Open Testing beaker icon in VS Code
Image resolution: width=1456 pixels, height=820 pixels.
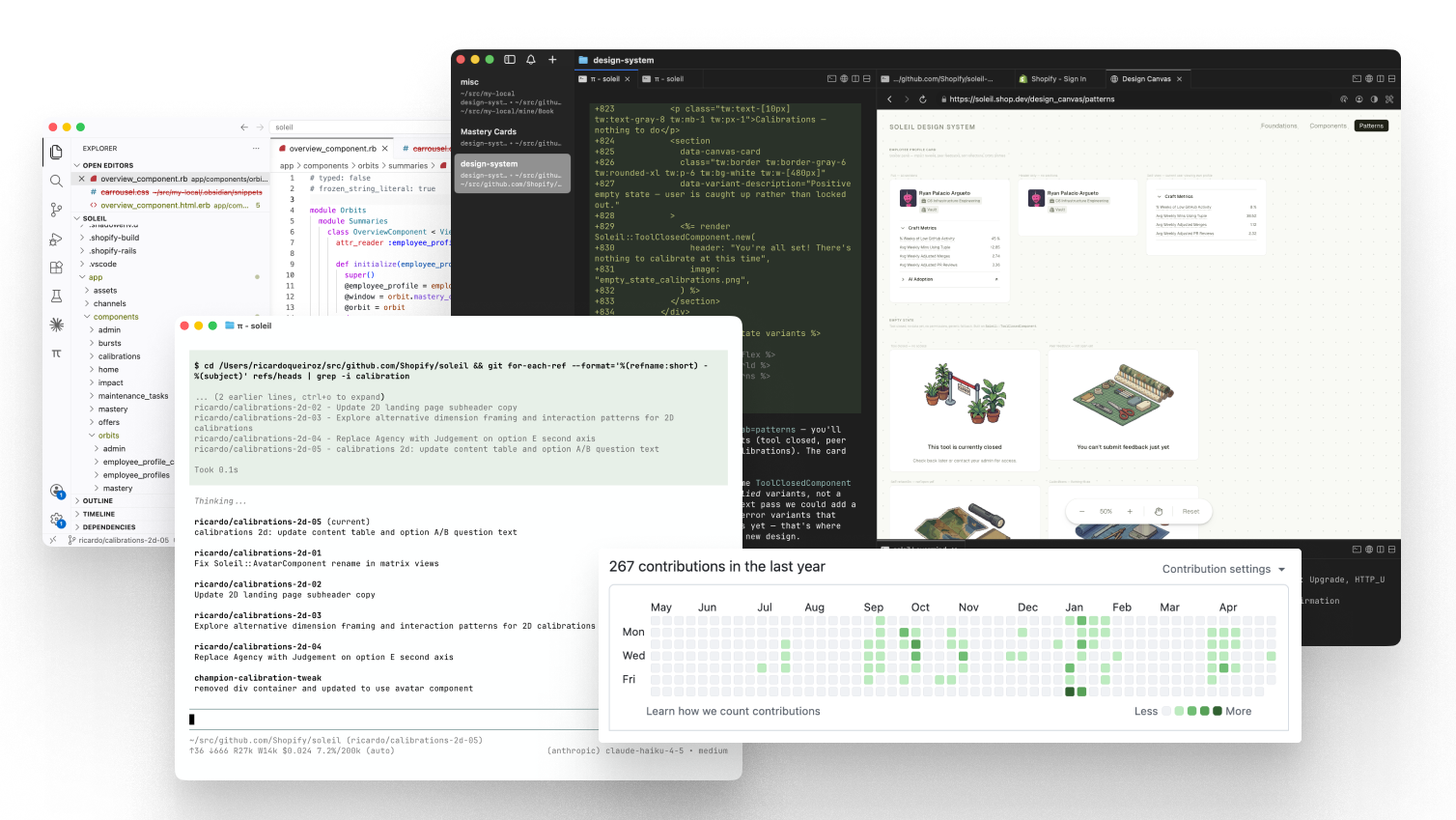pos(56,297)
